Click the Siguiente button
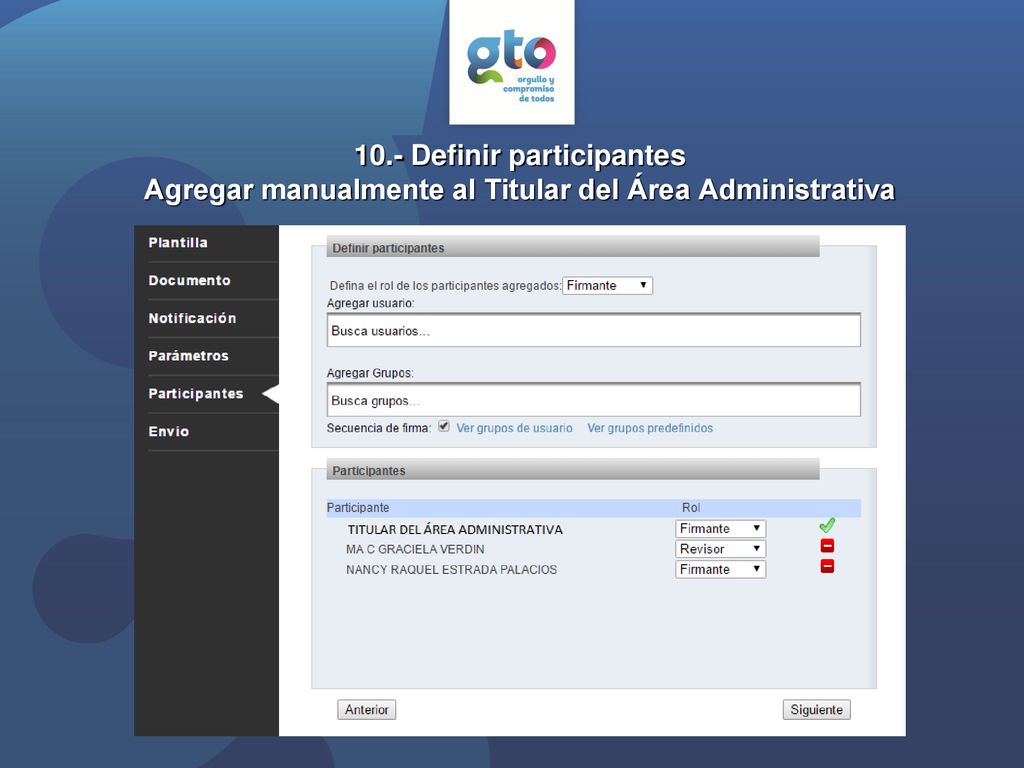The height and width of the screenshot is (768, 1024). (x=816, y=710)
